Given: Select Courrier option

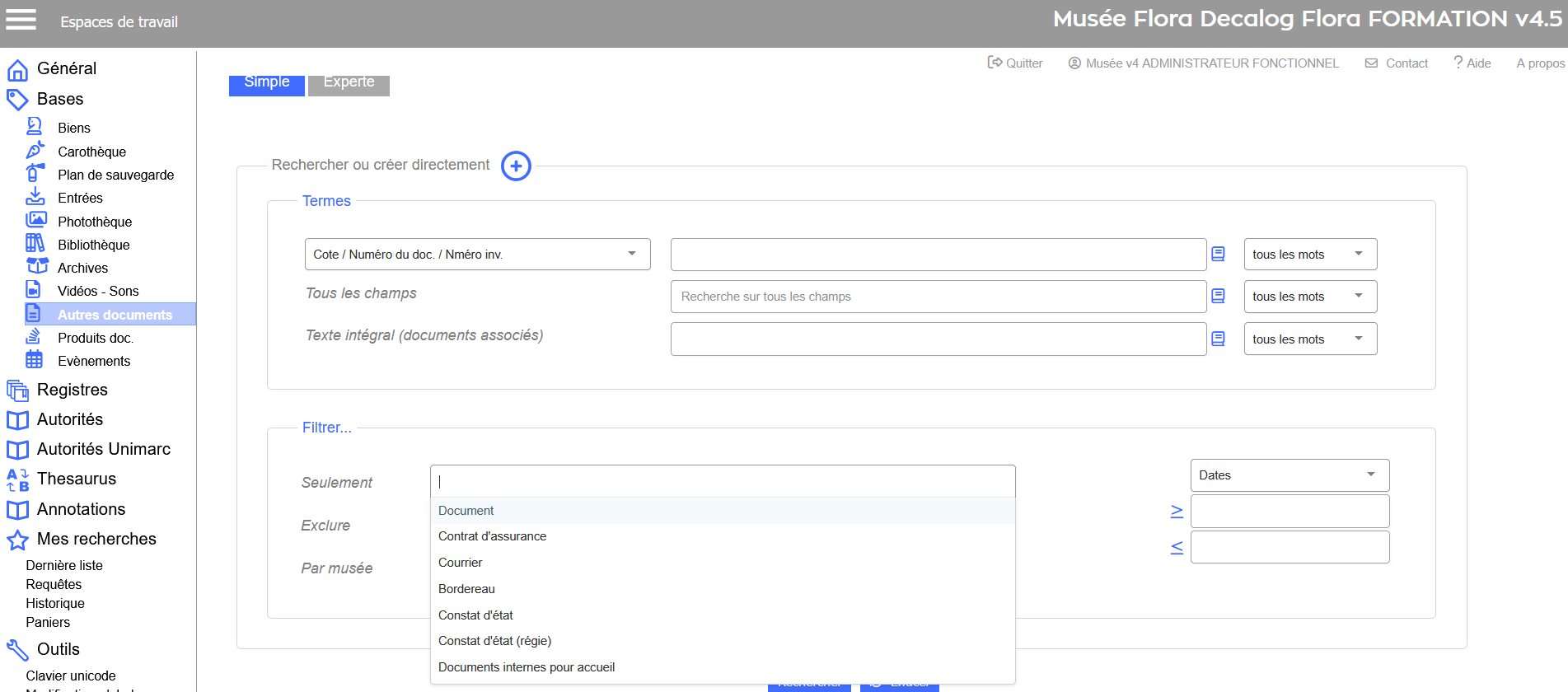Looking at the screenshot, I should 723,563.
